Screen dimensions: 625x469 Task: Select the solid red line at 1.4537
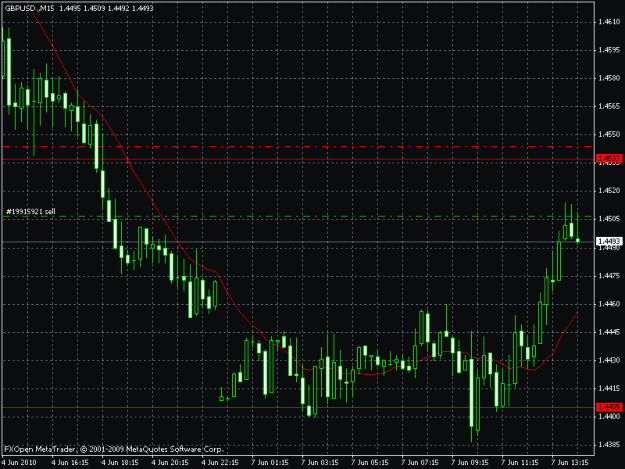pos(298,159)
